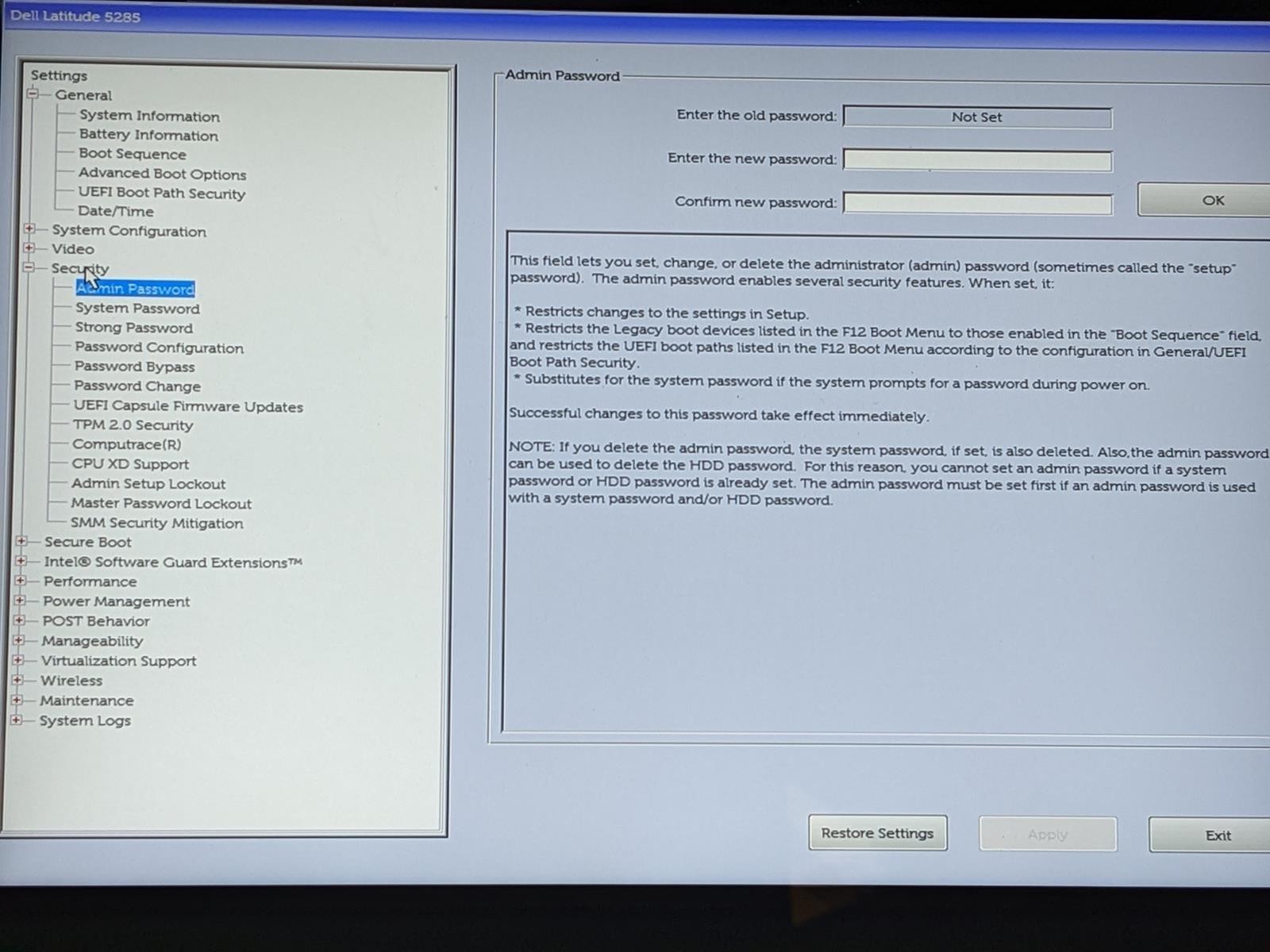Click the Restore Settings button

tap(877, 833)
